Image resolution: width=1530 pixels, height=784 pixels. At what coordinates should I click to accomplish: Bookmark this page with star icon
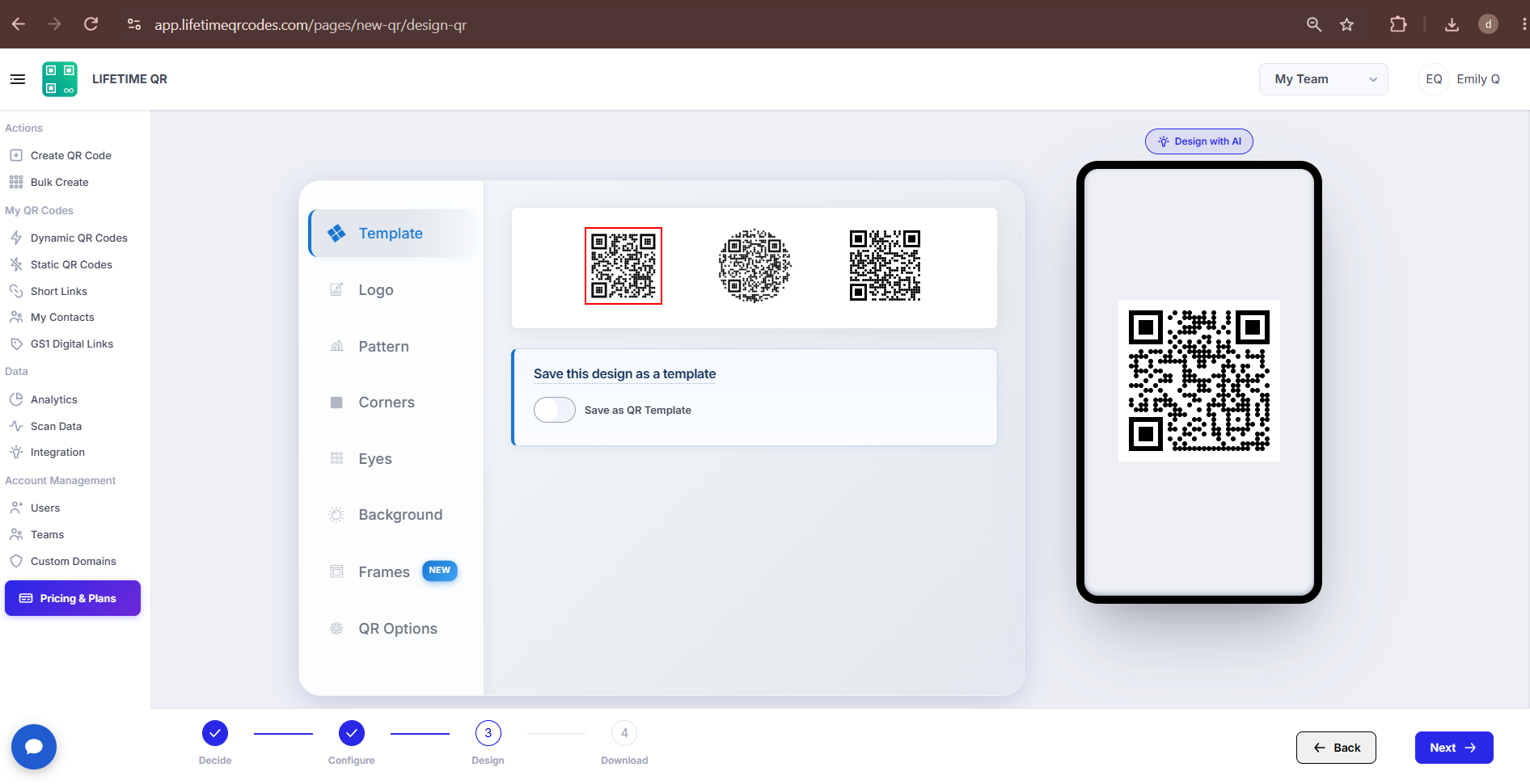(x=1346, y=24)
